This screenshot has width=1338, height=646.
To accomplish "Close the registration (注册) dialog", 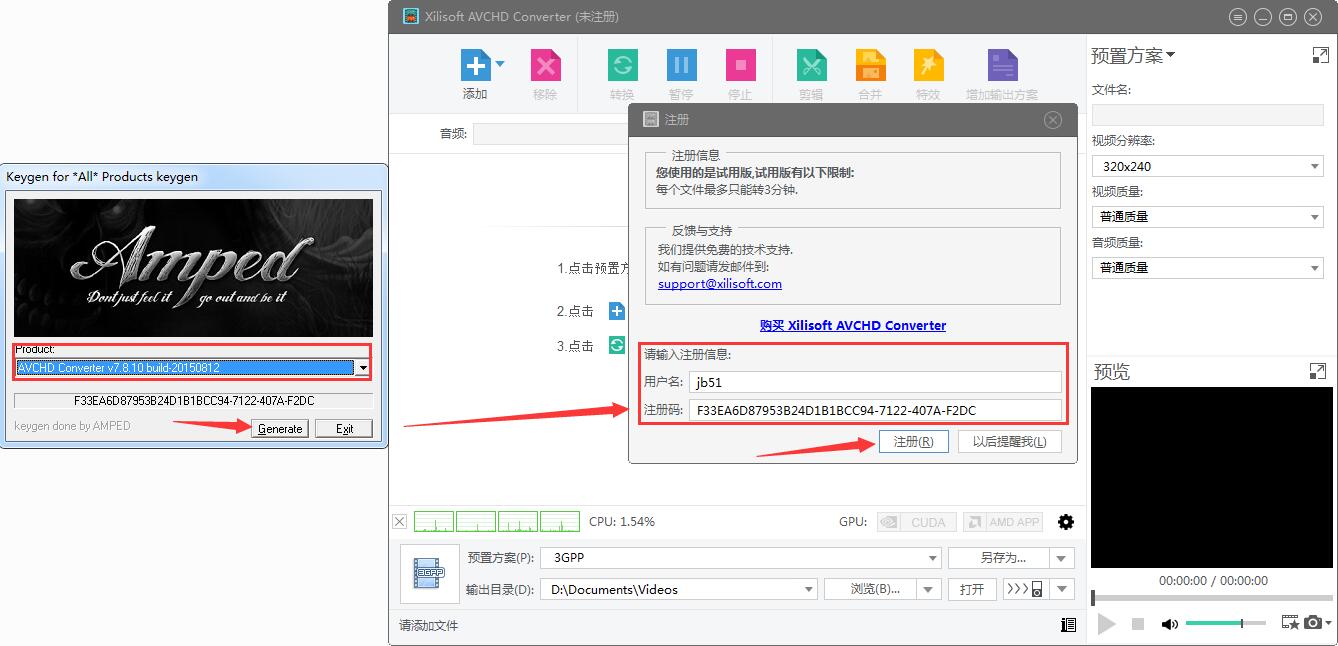I will (1052, 119).
